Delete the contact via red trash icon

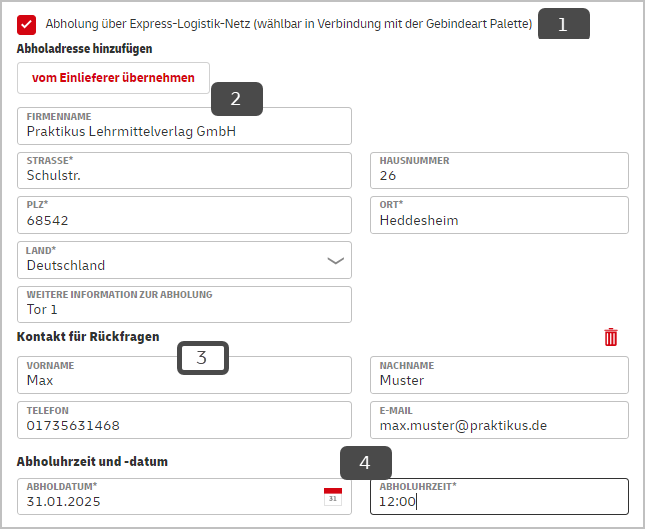pos(611,337)
